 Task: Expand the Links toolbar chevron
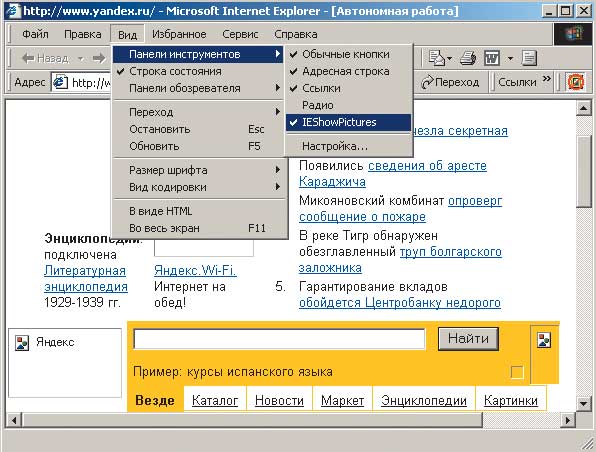547,79
